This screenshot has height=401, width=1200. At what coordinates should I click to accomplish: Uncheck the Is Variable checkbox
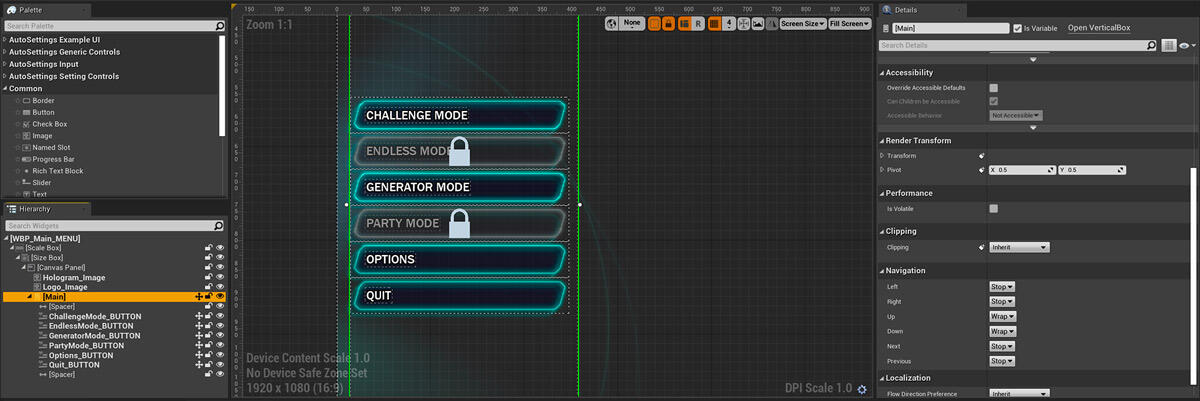(x=1018, y=28)
